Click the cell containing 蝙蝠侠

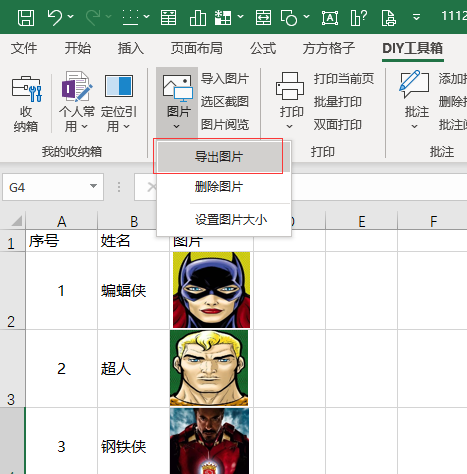134,291
